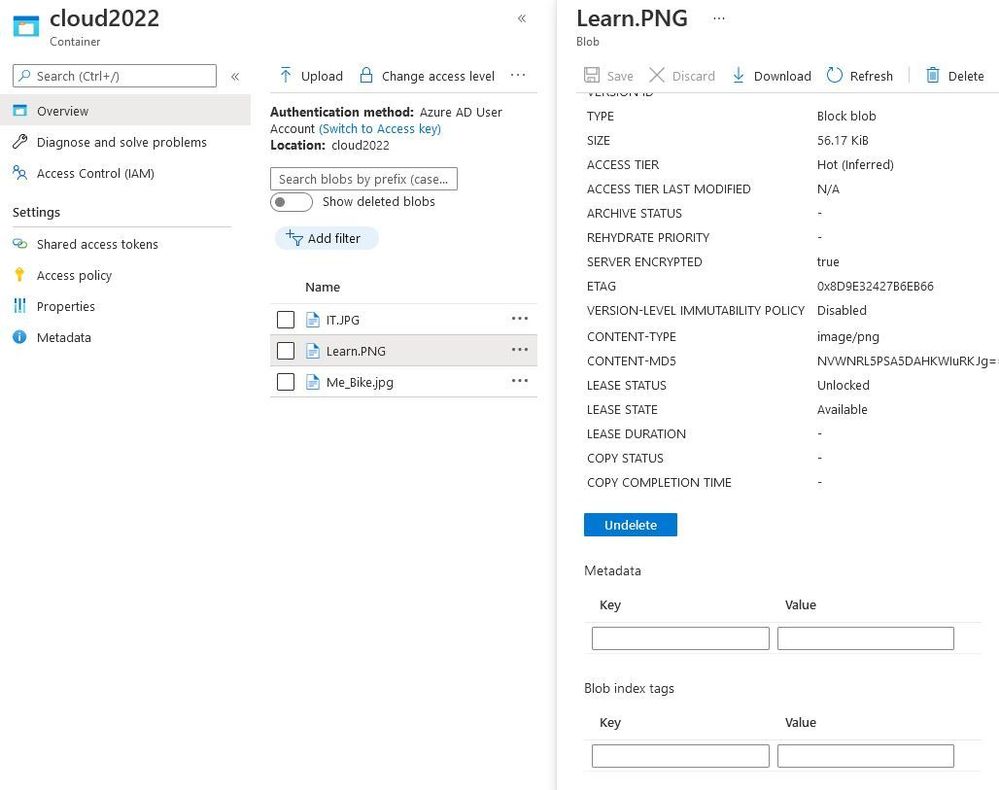
Task: Click the Diagnose and solve problems wrench icon
Action: pos(20,141)
